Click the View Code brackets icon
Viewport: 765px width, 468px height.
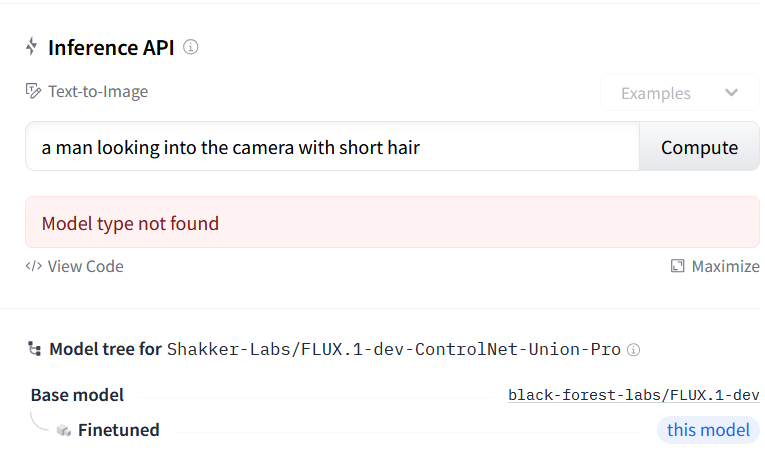click(33, 266)
